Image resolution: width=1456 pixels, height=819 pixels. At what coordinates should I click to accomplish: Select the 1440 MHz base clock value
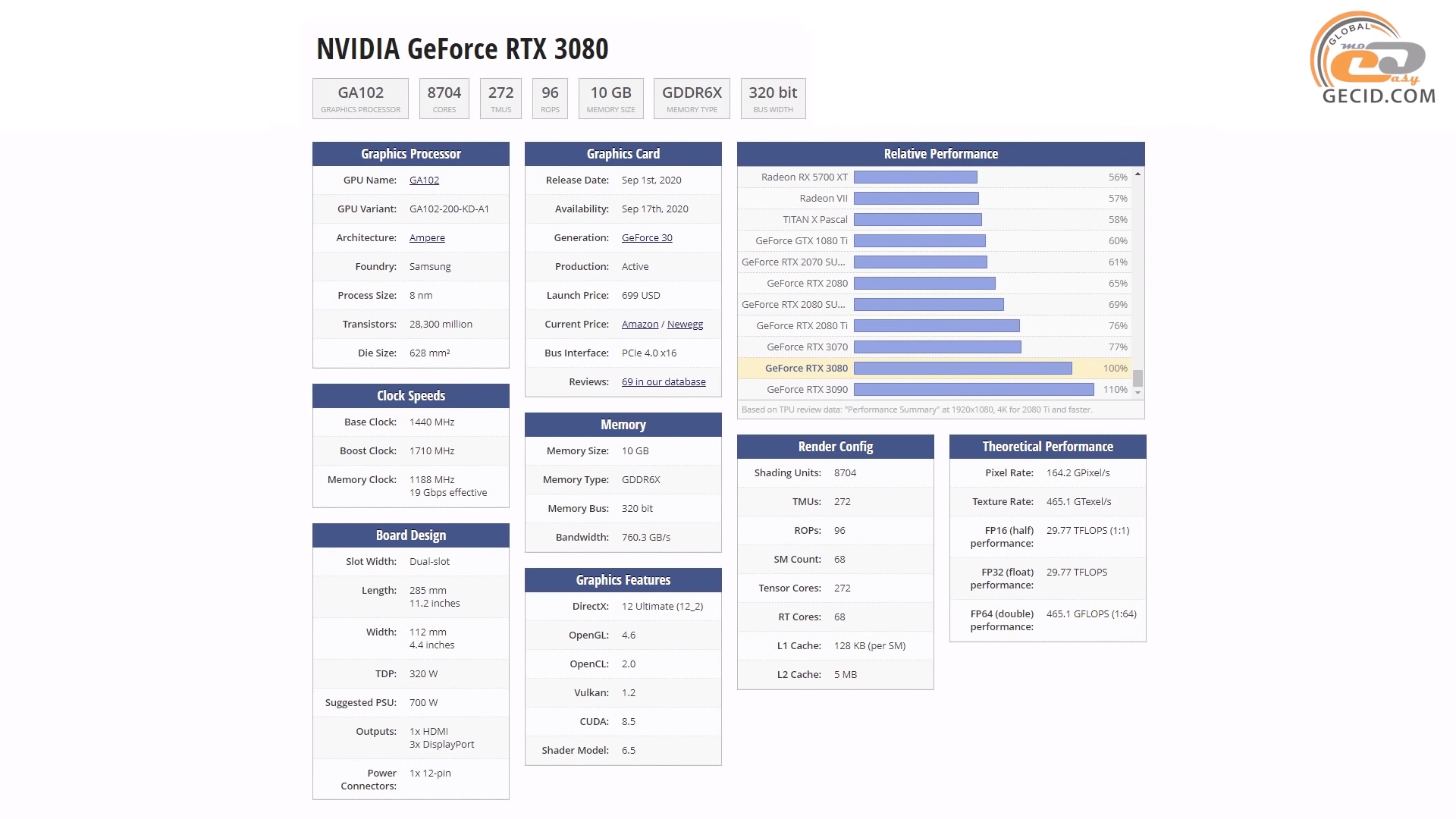point(431,422)
